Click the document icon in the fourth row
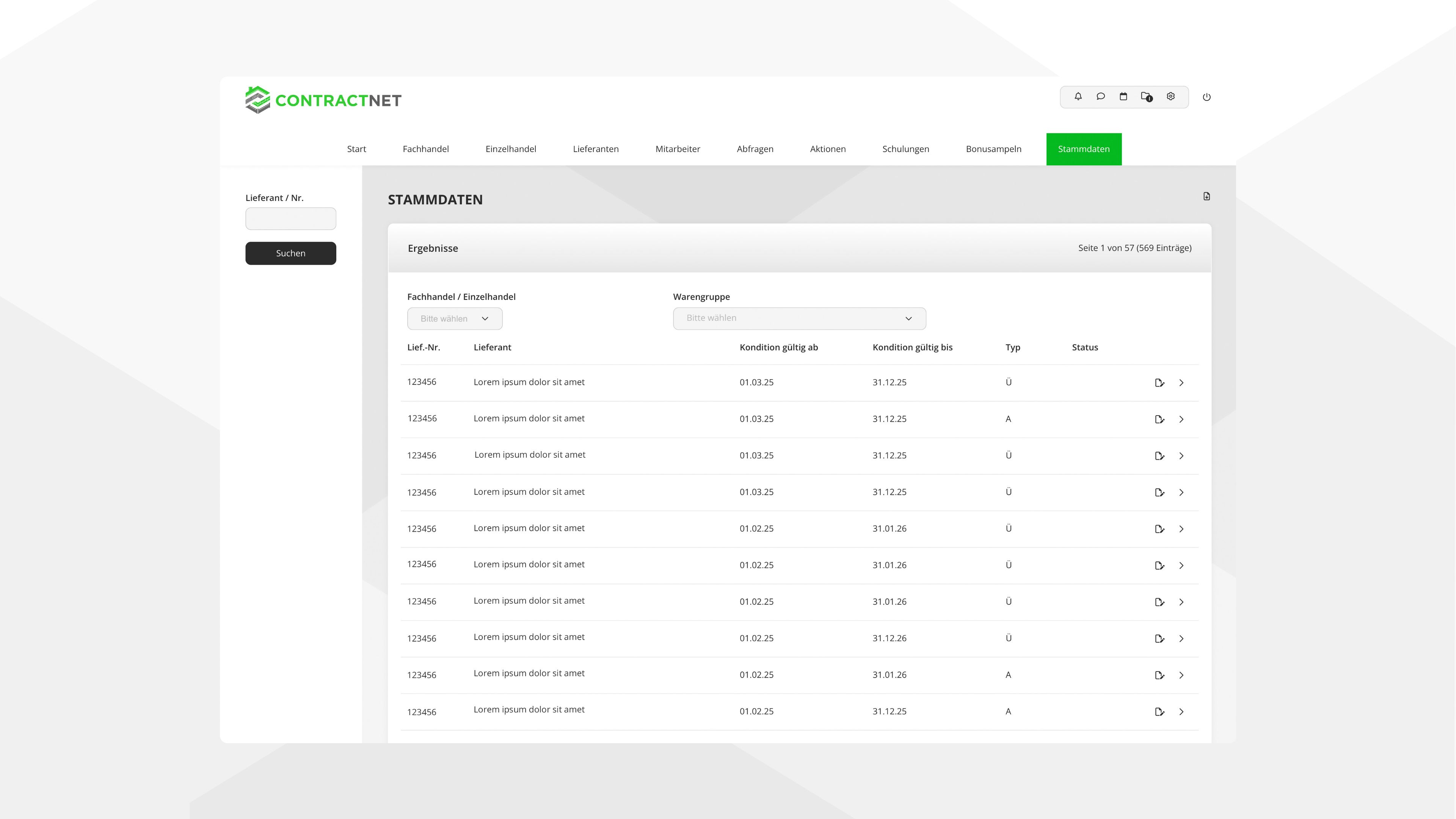The height and width of the screenshot is (819, 1456). click(x=1160, y=492)
